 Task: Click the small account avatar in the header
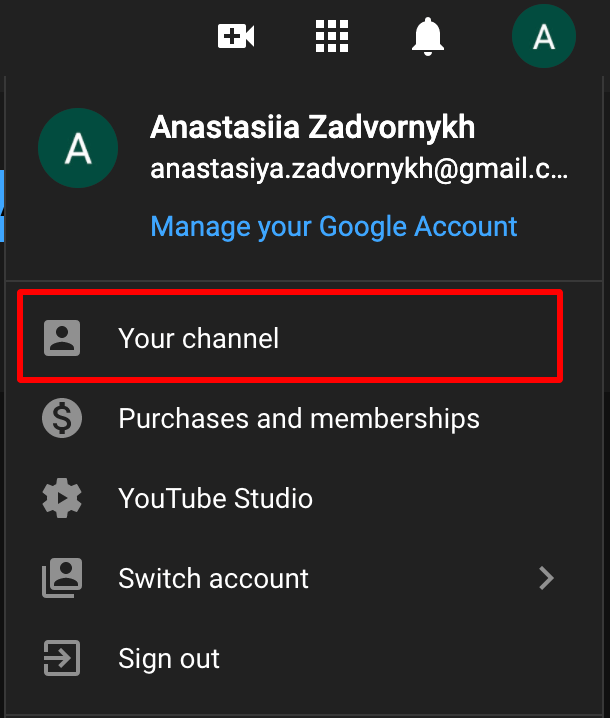coord(544,36)
